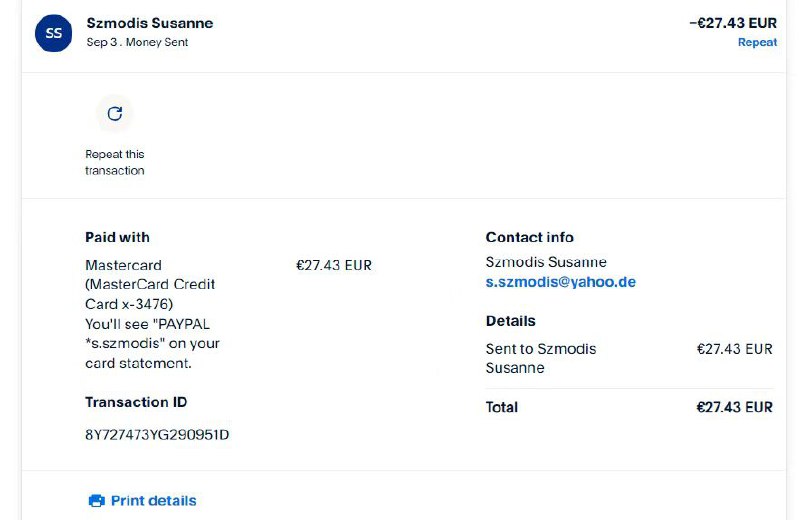Open the Print details link
The width and height of the screenshot is (800, 520).
click(153, 501)
